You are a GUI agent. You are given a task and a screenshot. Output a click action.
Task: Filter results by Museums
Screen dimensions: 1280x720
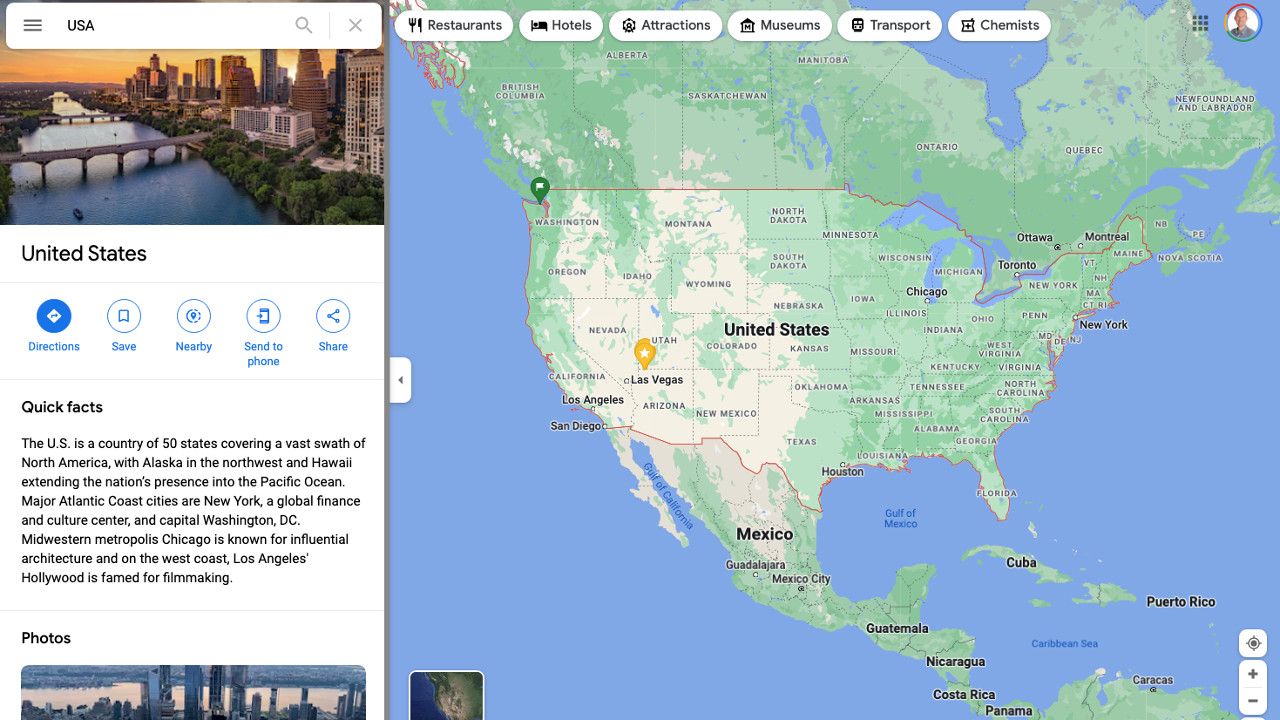[780, 25]
